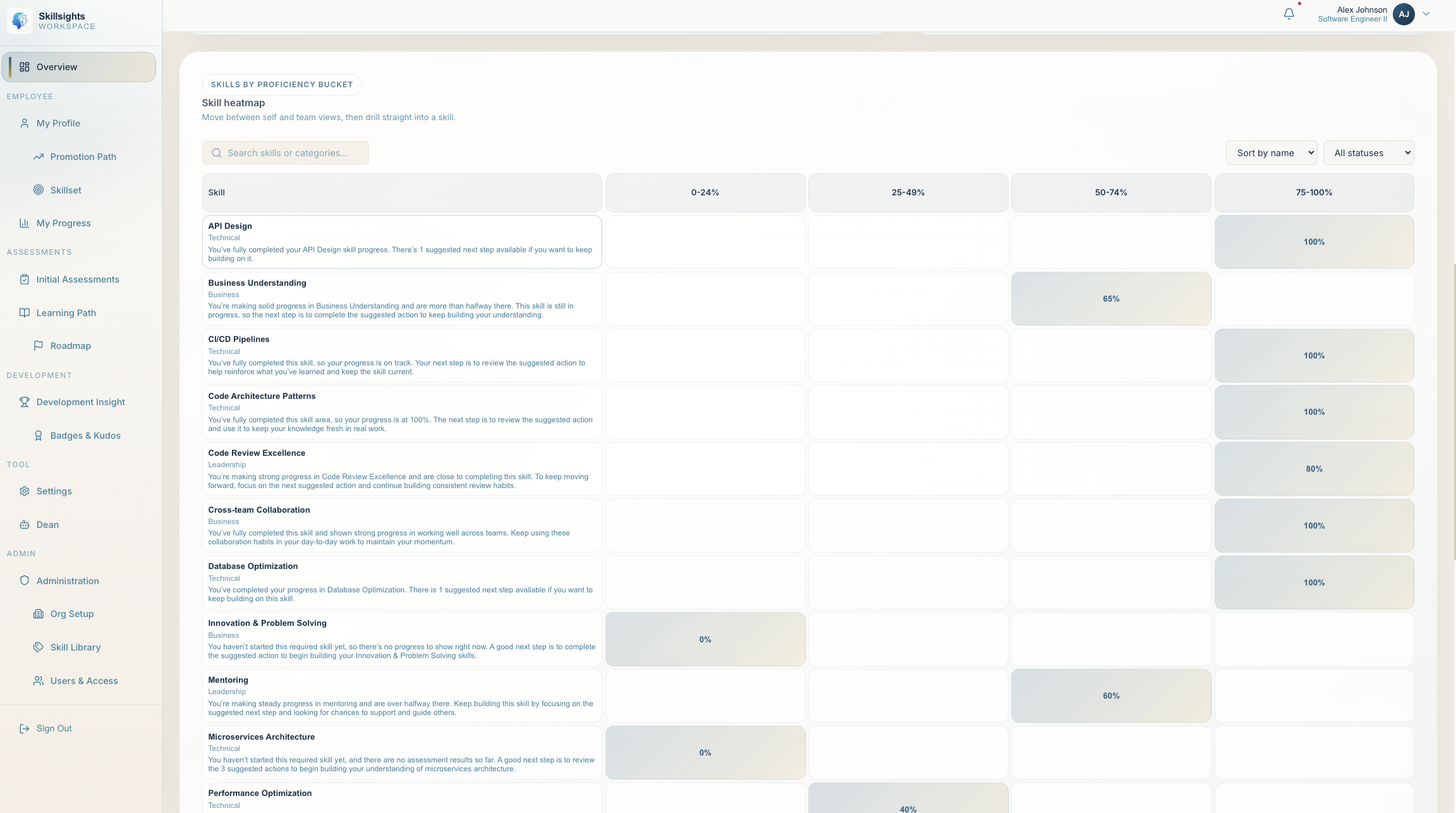Click the Dean bot icon
The image size is (1456, 813).
(25, 525)
